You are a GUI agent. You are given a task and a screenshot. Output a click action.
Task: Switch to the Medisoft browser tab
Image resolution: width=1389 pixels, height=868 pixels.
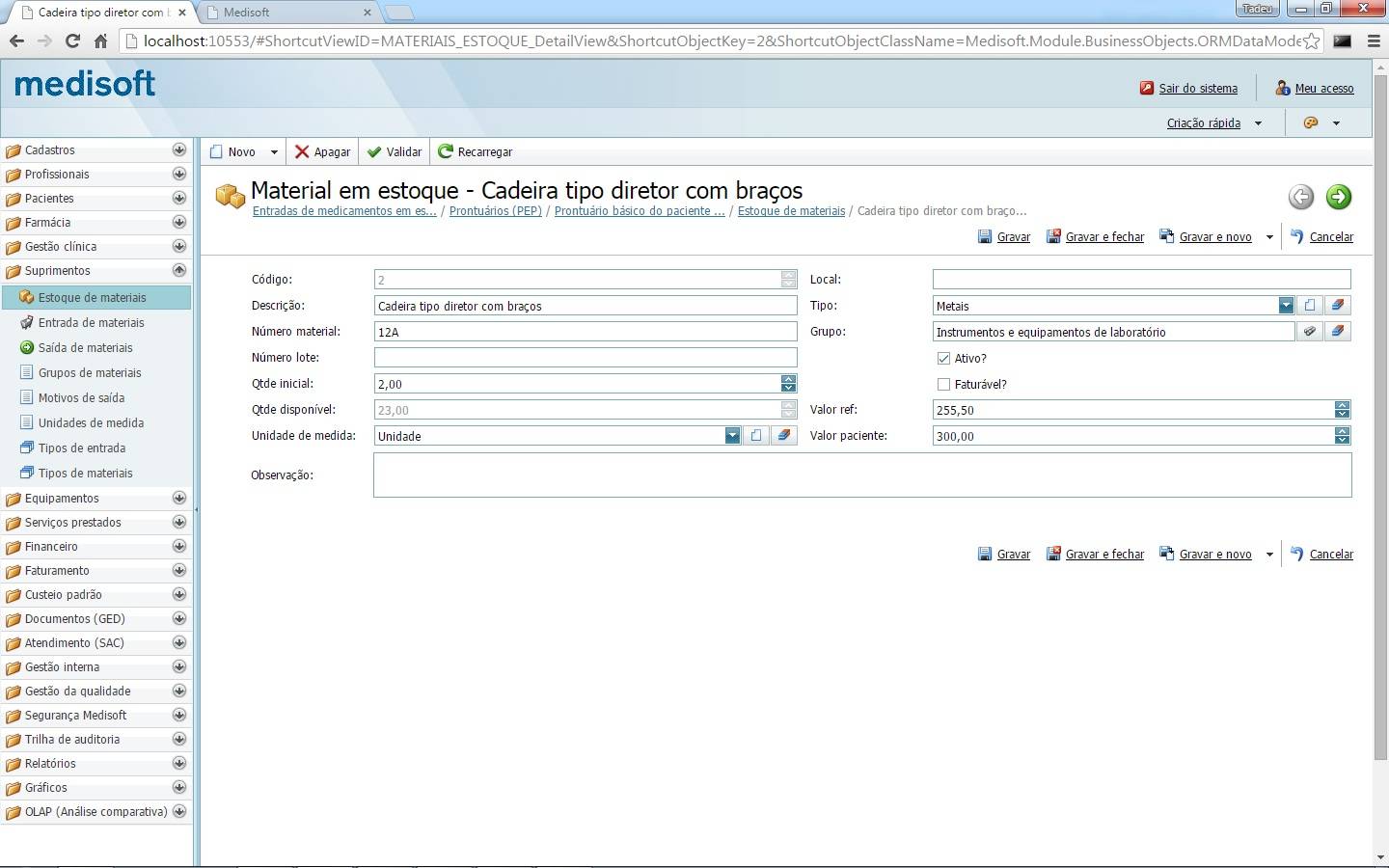pos(289,13)
